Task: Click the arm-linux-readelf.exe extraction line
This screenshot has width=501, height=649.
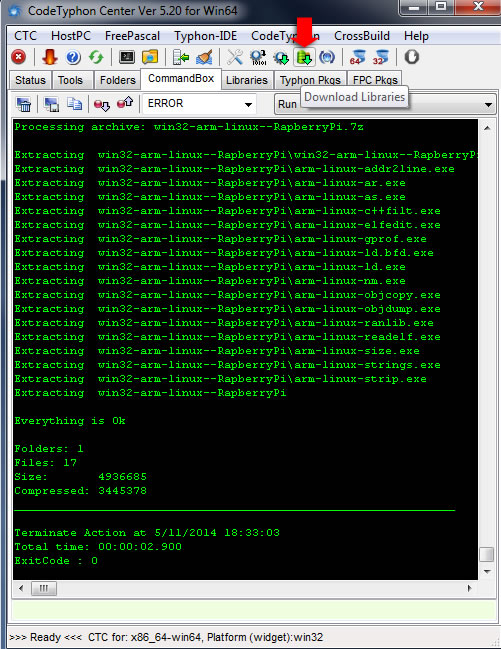Action: pos(228,337)
